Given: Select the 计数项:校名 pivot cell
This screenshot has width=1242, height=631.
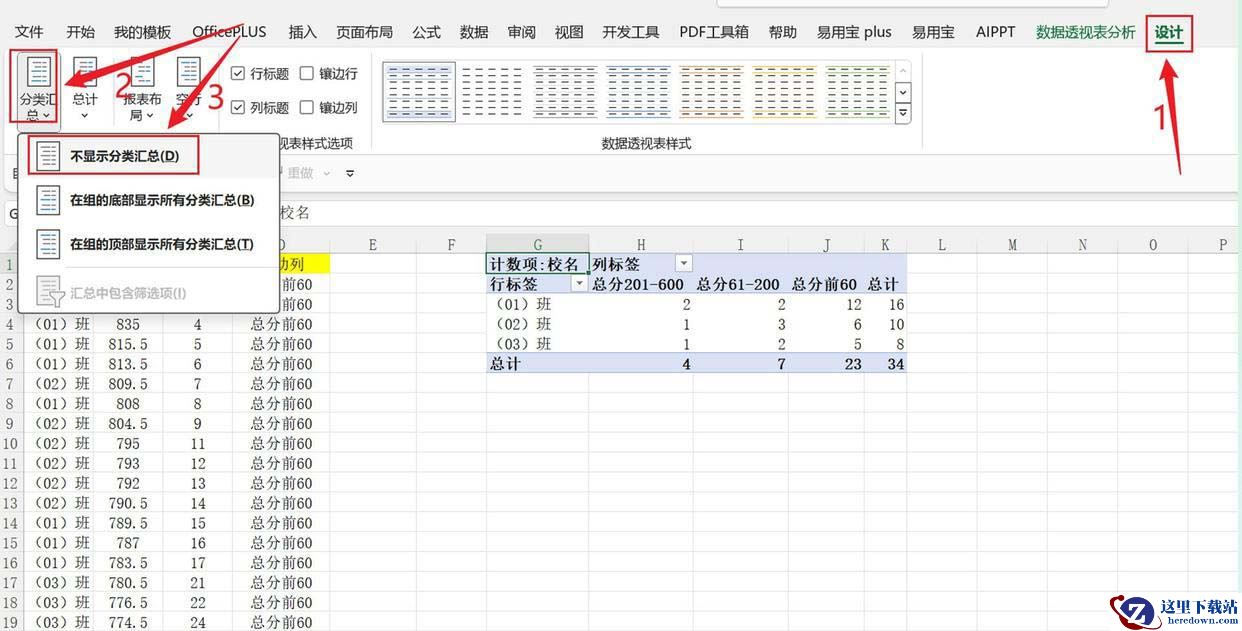Looking at the screenshot, I should [538, 264].
